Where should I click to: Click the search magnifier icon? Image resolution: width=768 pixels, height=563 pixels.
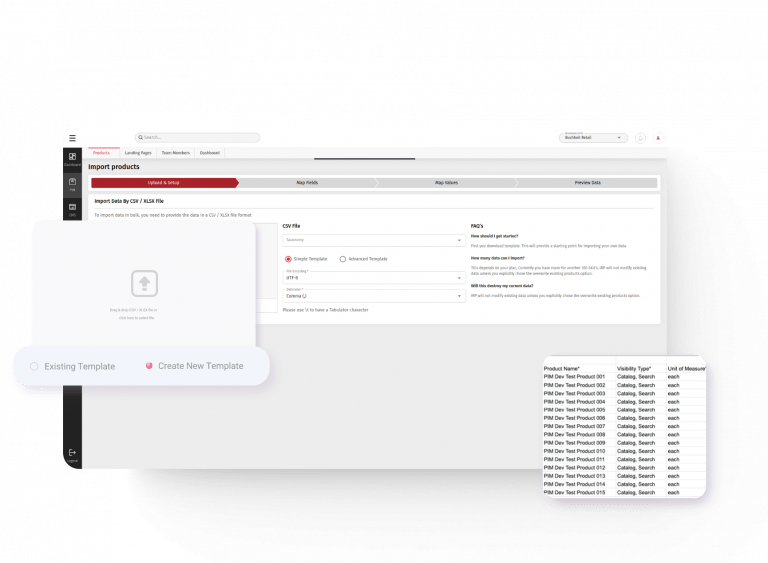pyautogui.click(x=141, y=137)
